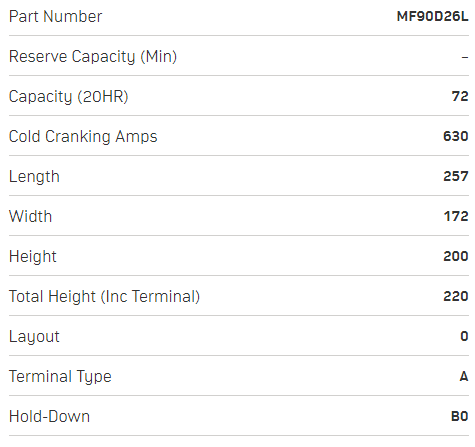
Task: Click the Layout label
Action: pos(34,337)
